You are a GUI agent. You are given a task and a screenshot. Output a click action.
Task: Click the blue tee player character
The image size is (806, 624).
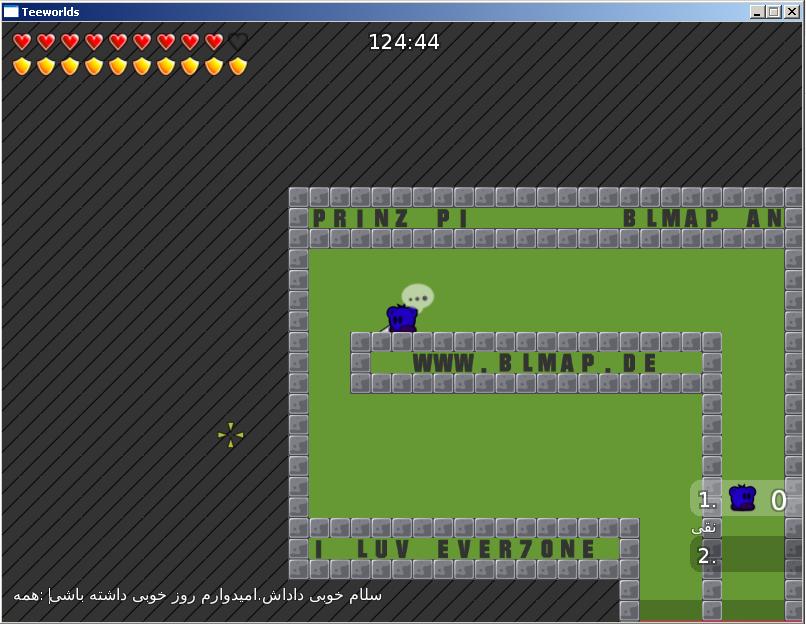click(401, 318)
